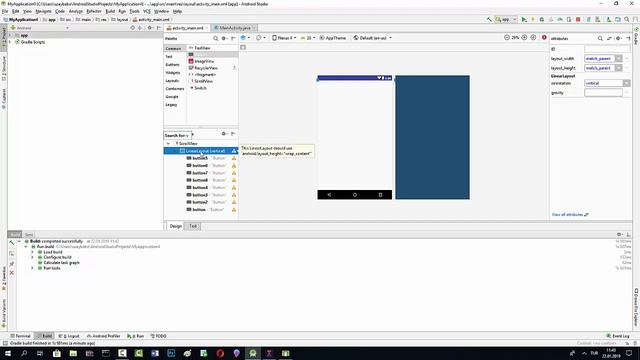
Task: Select ImageView in the palette list
Action: click(204, 61)
